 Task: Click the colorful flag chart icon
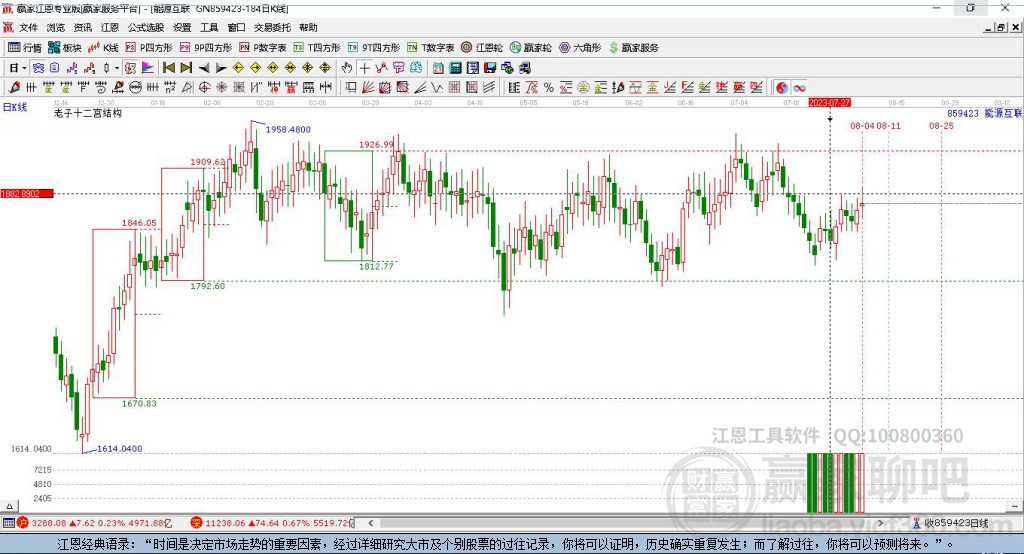tap(148, 68)
